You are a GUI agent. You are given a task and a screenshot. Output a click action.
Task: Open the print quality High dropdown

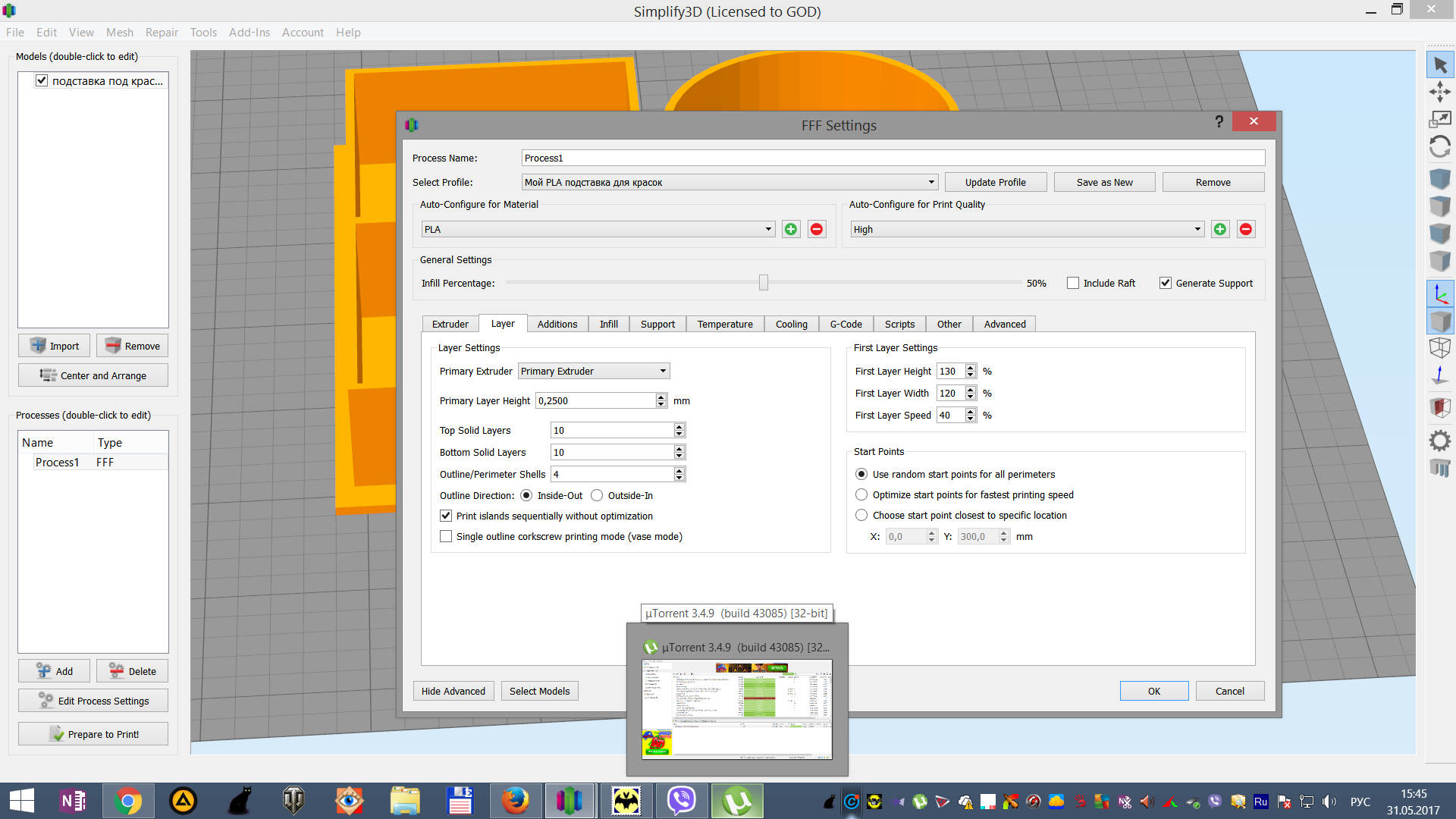tap(1027, 229)
